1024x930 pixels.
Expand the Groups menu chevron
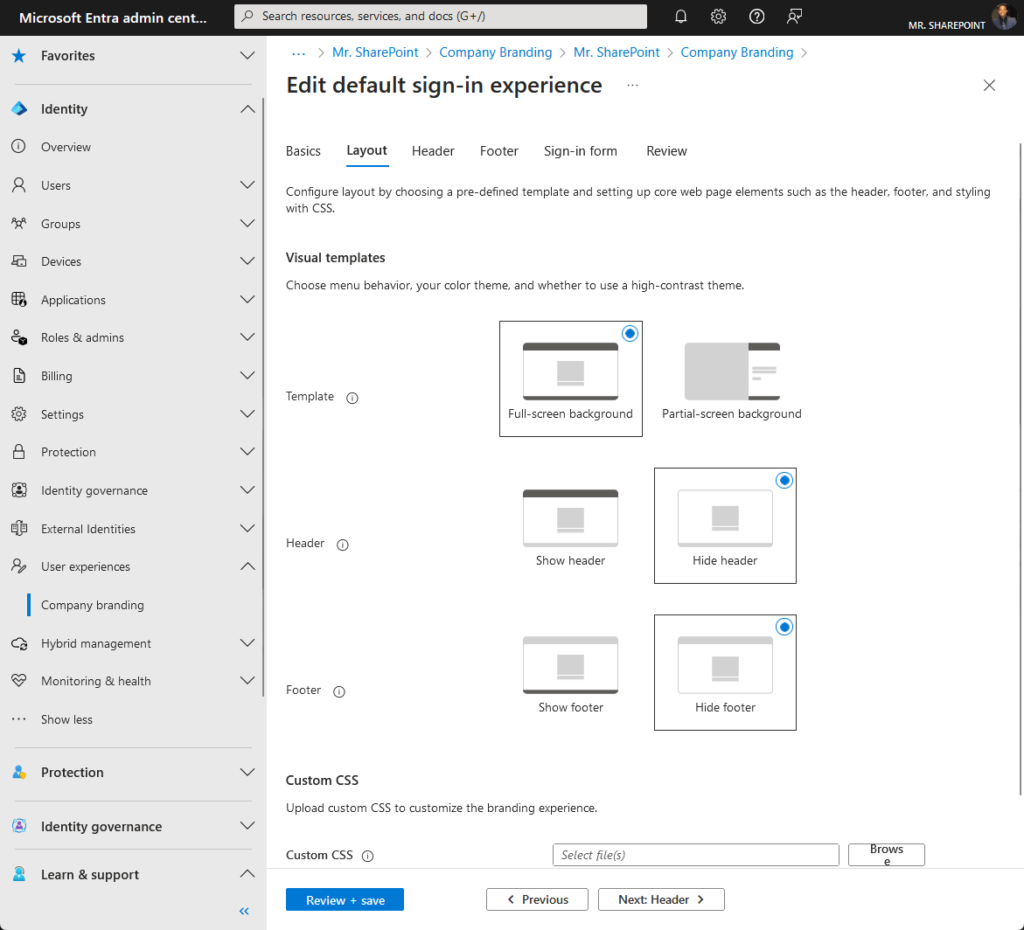click(x=247, y=223)
